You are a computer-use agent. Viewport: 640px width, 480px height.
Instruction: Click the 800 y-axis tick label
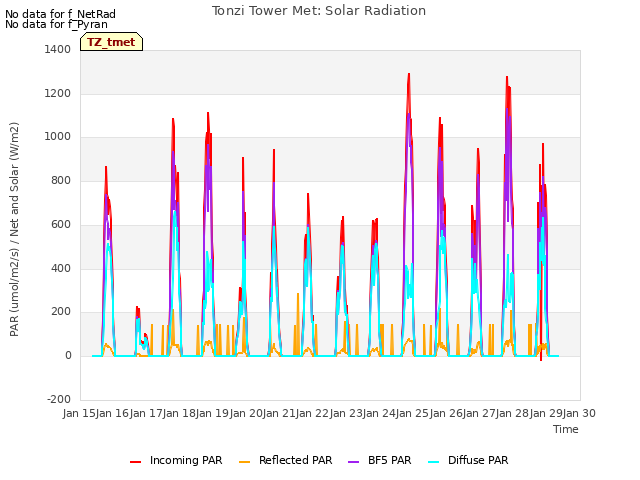click(x=61, y=181)
